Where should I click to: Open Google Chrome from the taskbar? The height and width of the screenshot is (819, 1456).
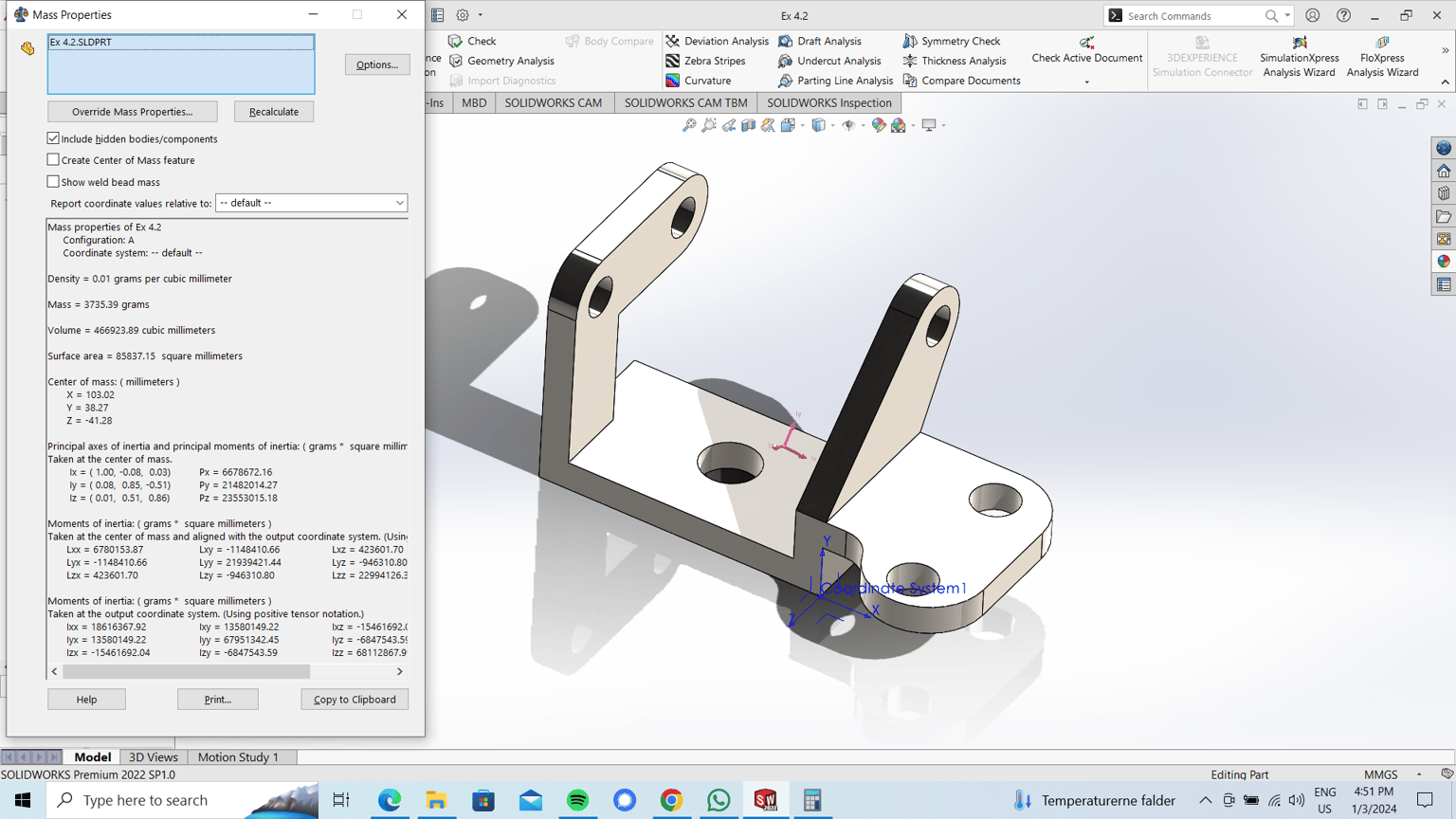click(x=671, y=800)
